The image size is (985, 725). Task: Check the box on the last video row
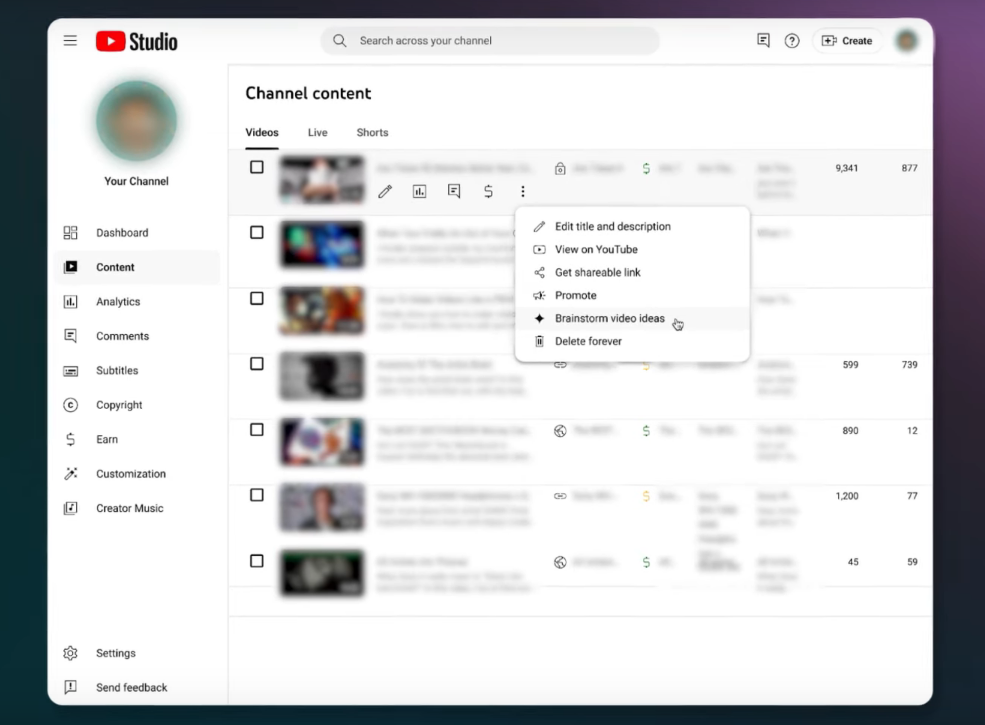point(257,561)
